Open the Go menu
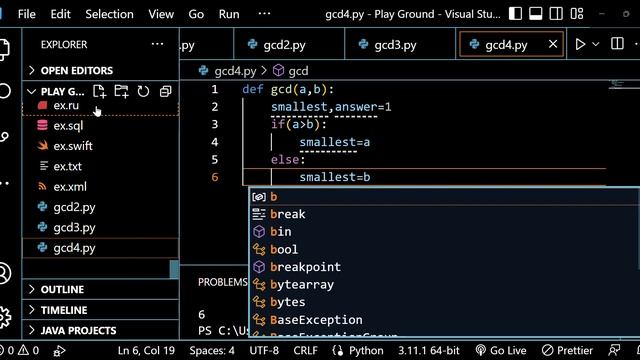The width and height of the screenshot is (640, 360). 196,14
